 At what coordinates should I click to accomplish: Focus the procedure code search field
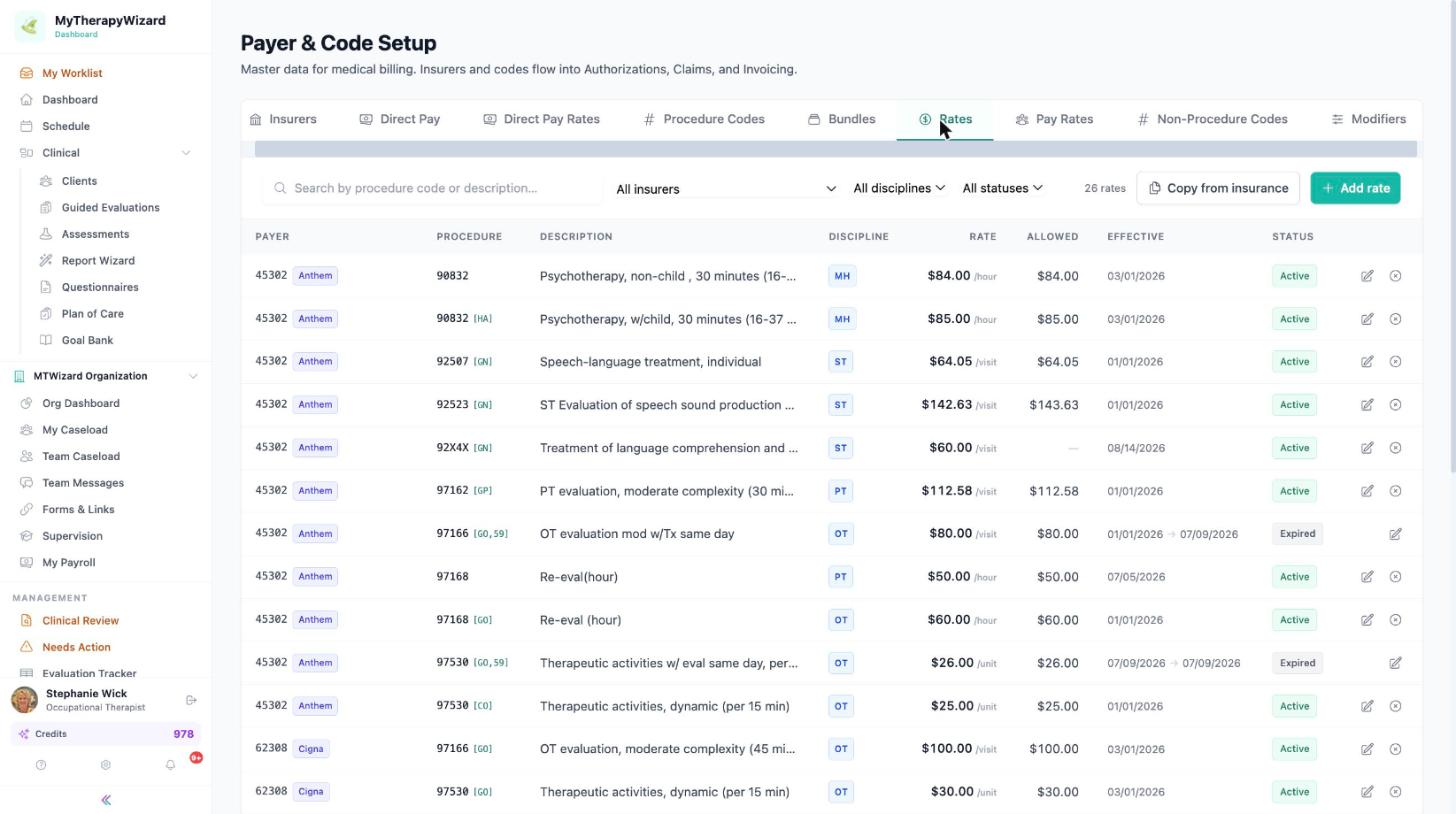[x=433, y=188]
